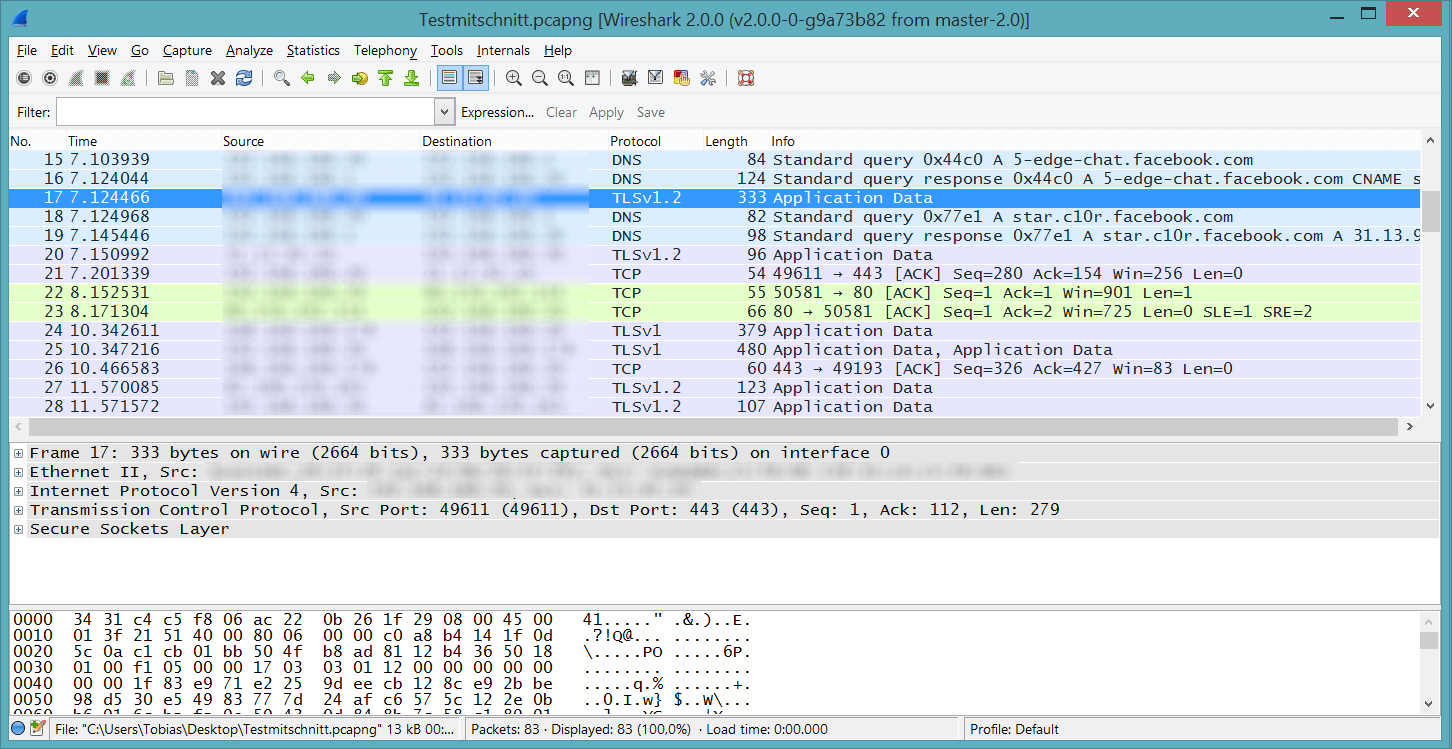Open the View menu
Viewport: 1452px width, 749px height.
102,50
